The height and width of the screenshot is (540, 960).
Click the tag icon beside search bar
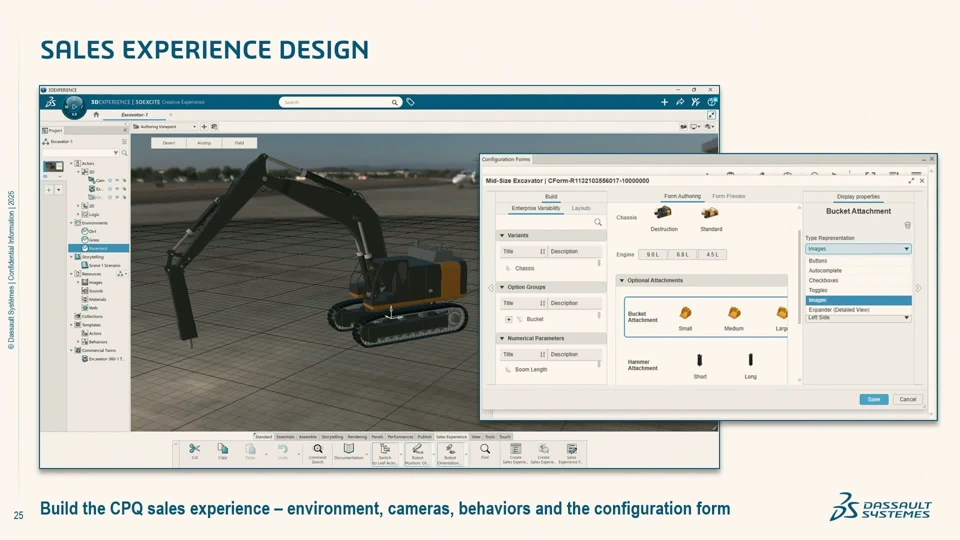[410, 102]
